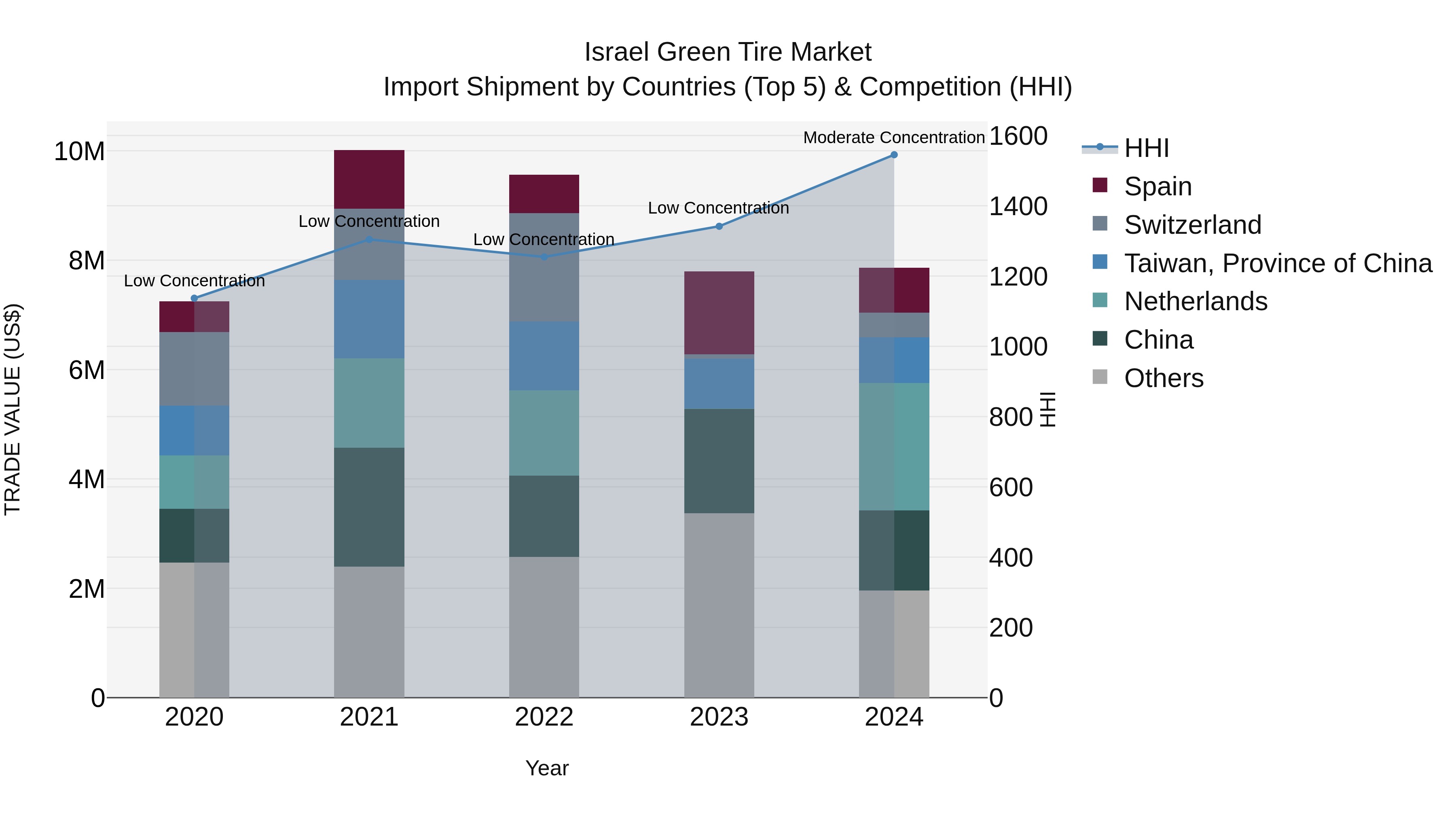Viewport: 1456px width, 819px height.
Task: Click the 'Israel Green Tire Market' chart title
Action: pyautogui.click(x=728, y=52)
